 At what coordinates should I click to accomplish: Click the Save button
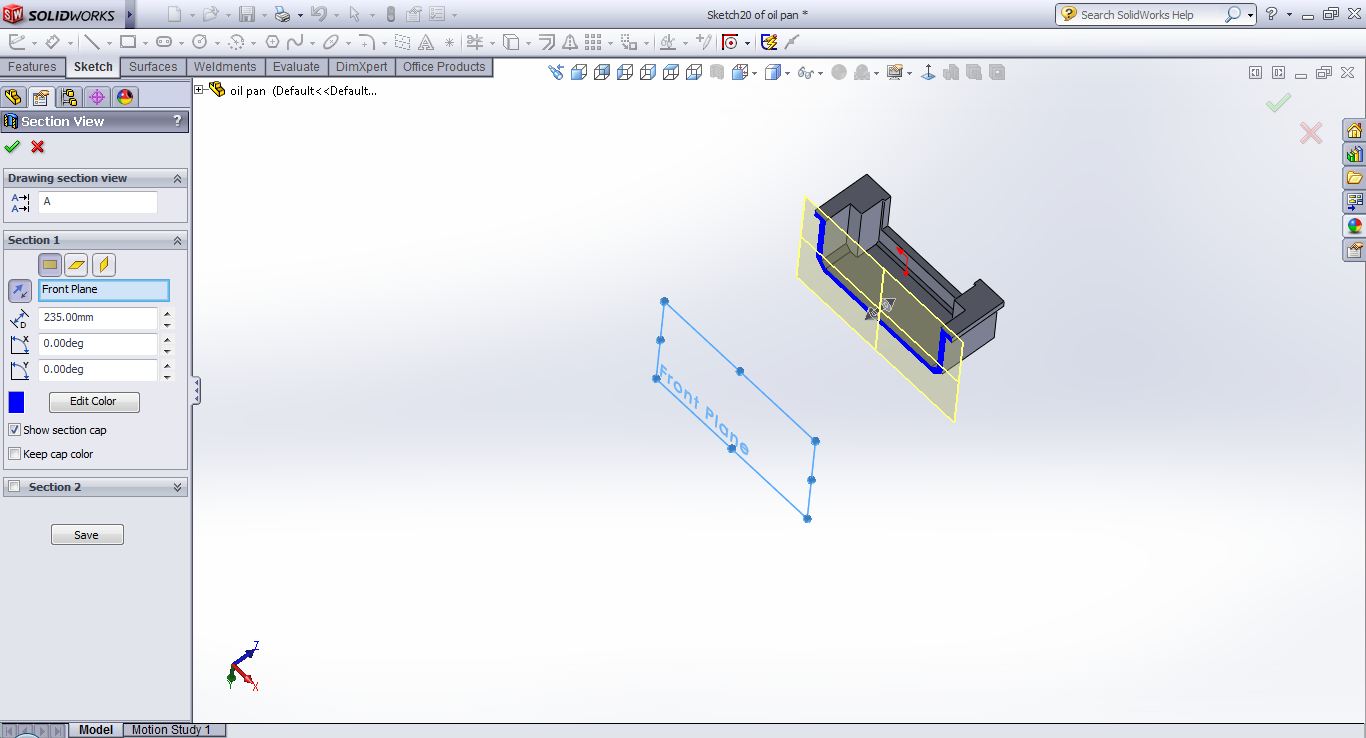[x=87, y=535]
